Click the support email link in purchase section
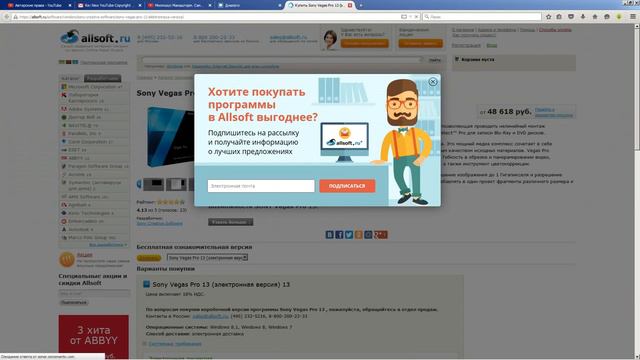The image size is (640, 360). click(x=210, y=316)
